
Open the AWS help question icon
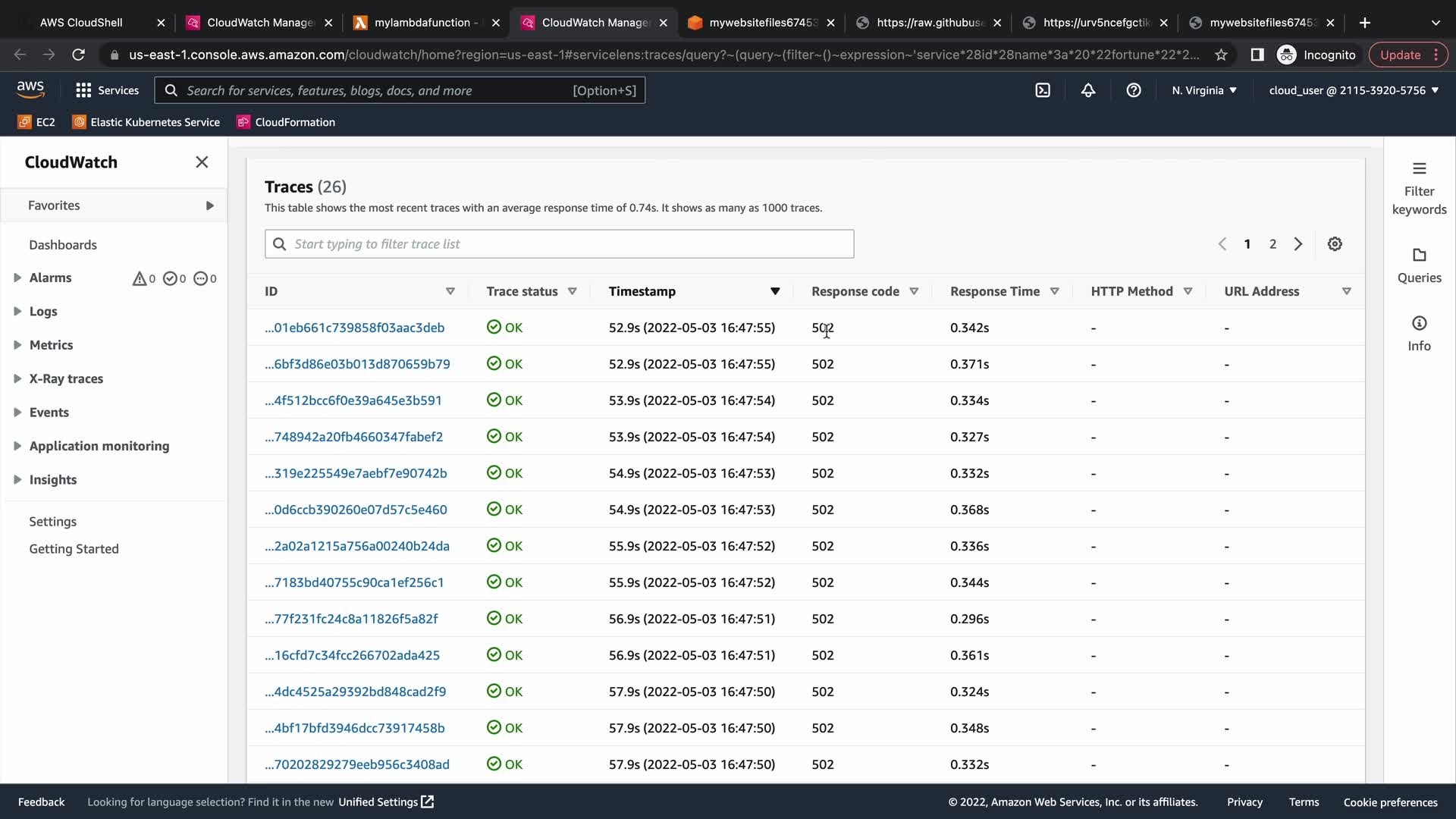(1133, 90)
